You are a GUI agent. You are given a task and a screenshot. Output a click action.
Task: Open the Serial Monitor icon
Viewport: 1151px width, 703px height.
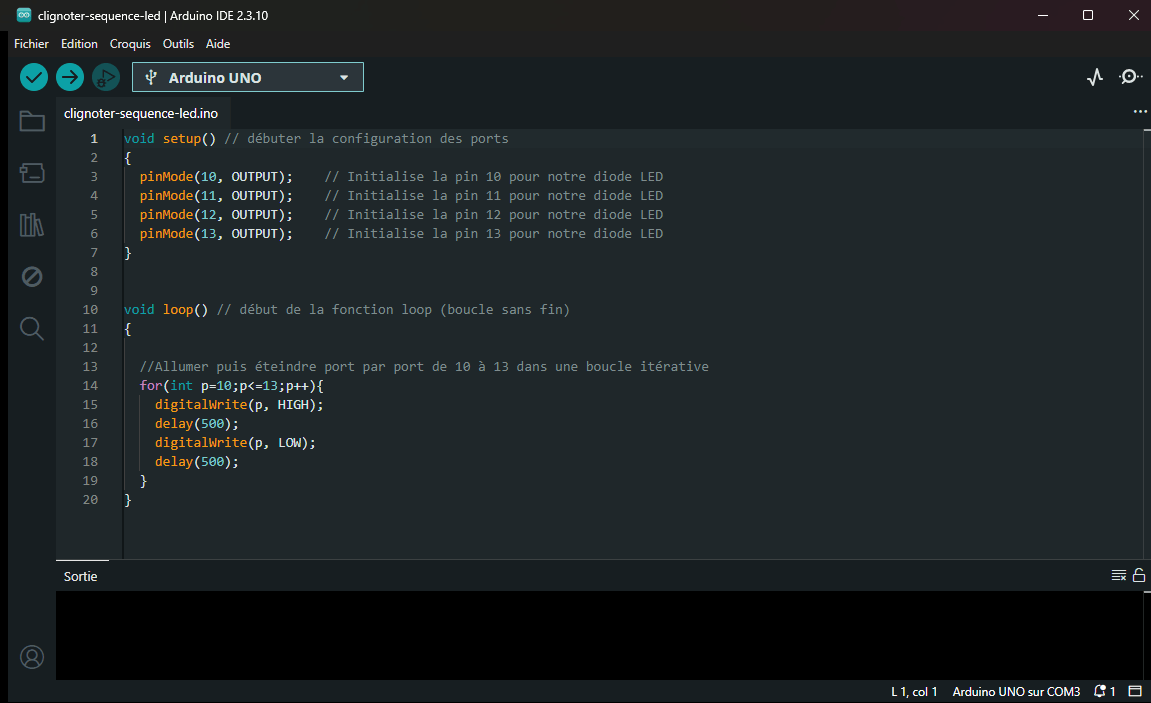(1130, 76)
